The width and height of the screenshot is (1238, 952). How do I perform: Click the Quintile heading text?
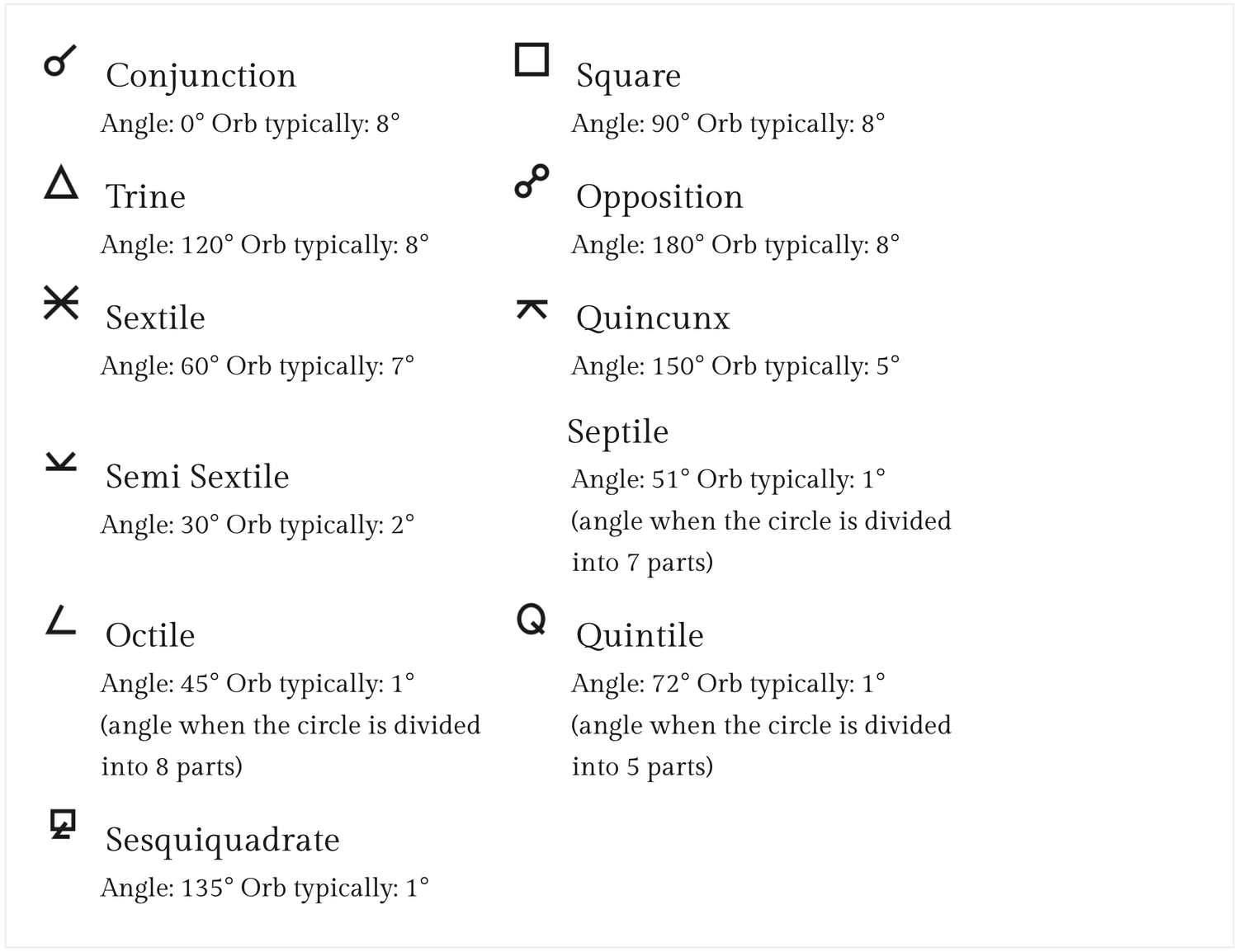pos(640,635)
